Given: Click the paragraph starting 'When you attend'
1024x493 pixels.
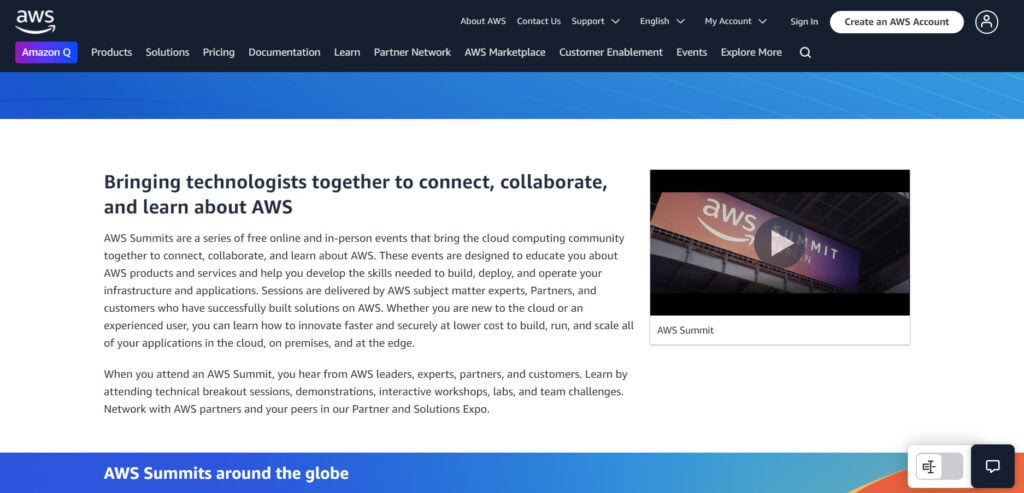Looking at the screenshot, I should coord(366,392).
